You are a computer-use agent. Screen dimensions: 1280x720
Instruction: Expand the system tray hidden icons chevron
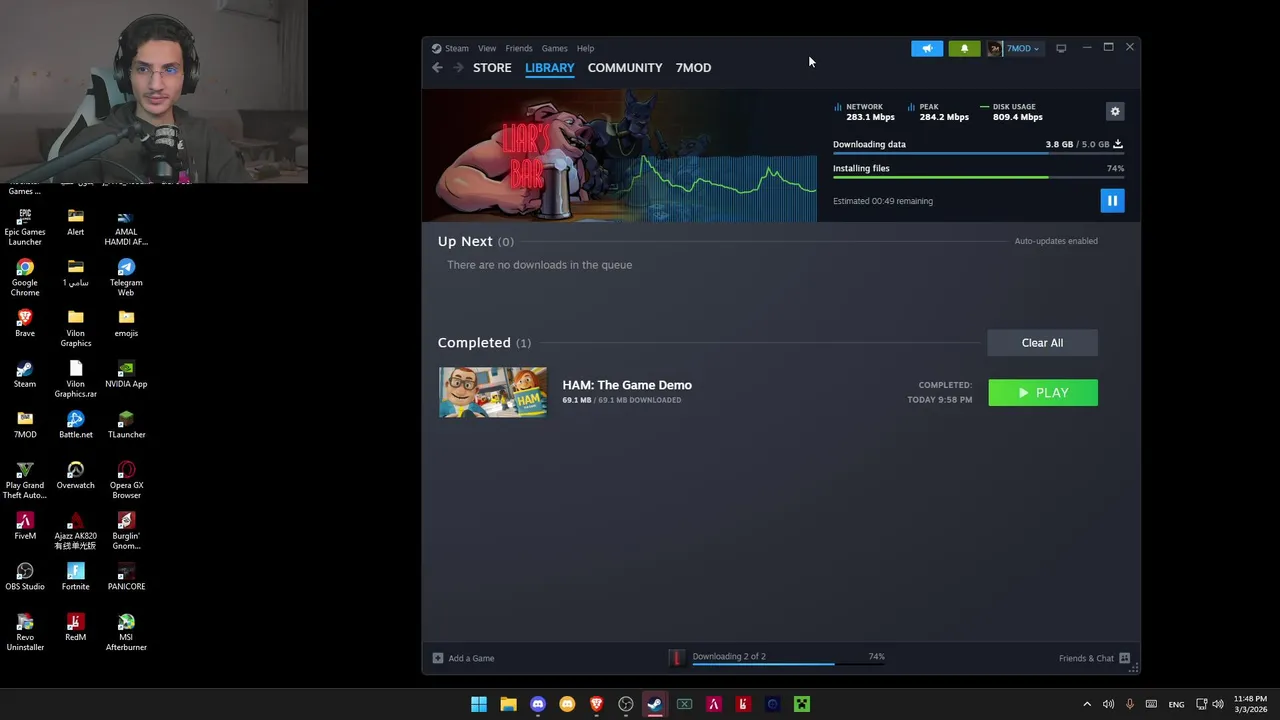1087,704
